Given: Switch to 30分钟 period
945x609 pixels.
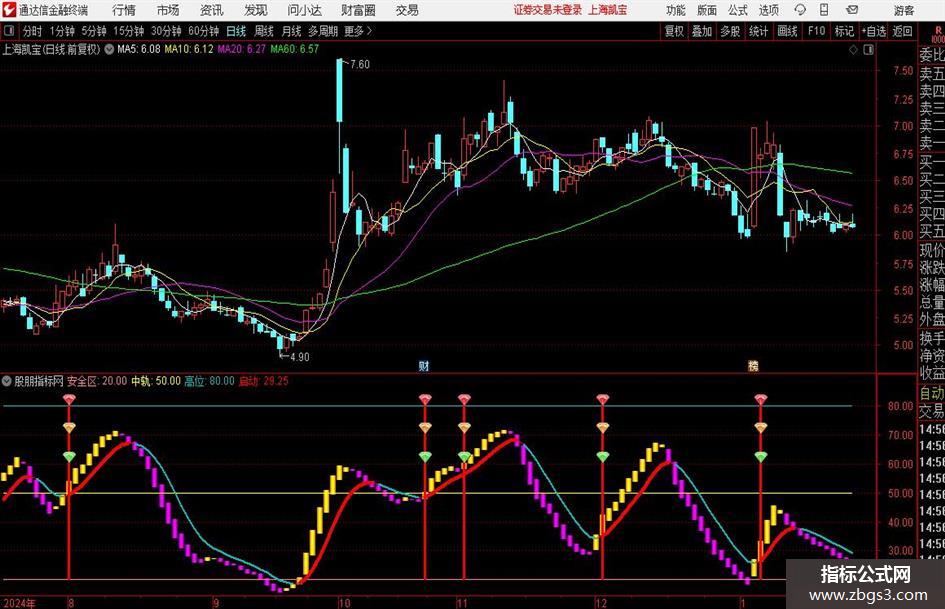Looking at the screenshot, I should [166, 31].
